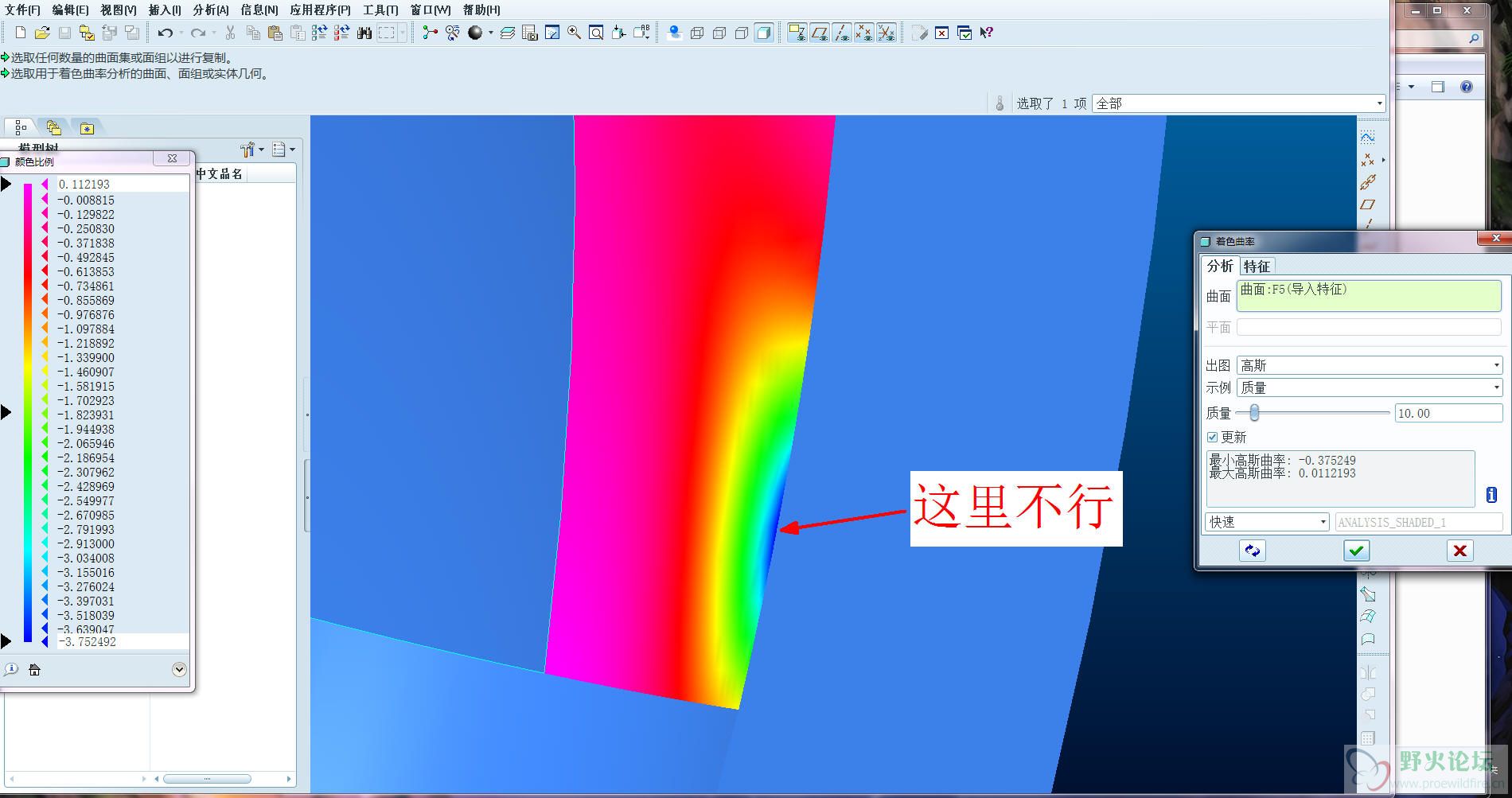The height and width of the screenshot is (798, 1512).
Task: Click the paste clipboard icon
Action: tap(275, 33)
